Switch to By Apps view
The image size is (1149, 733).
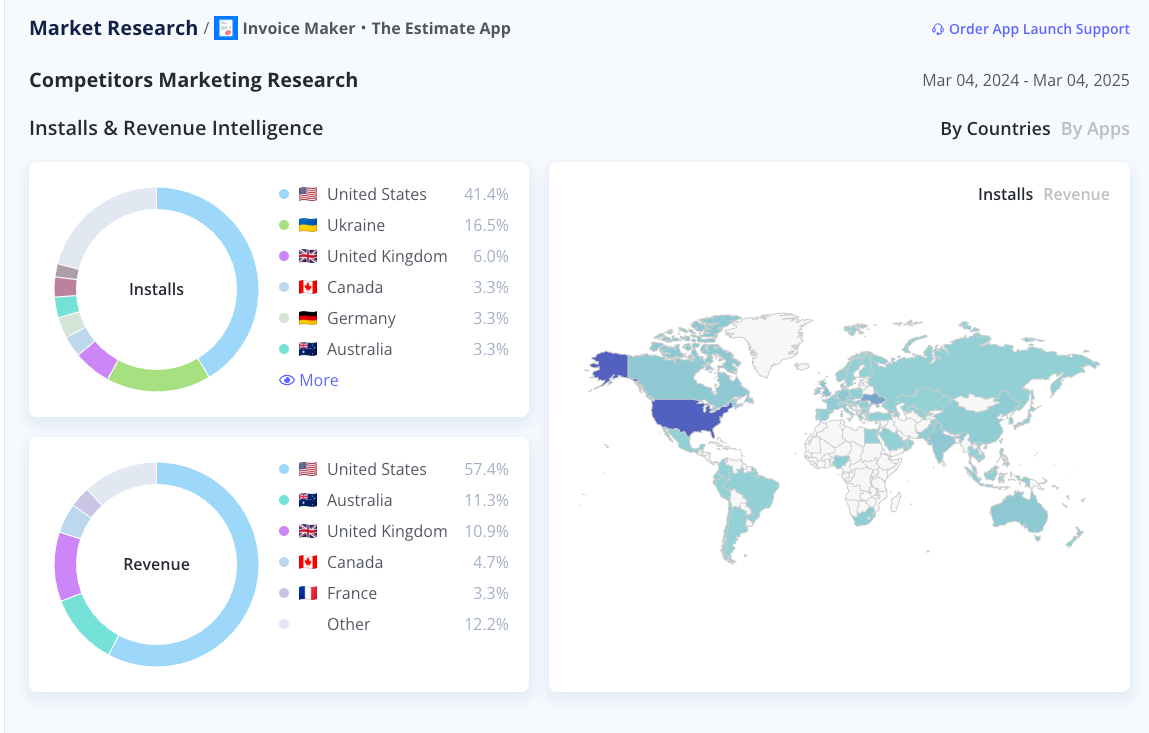[1096, 129]
